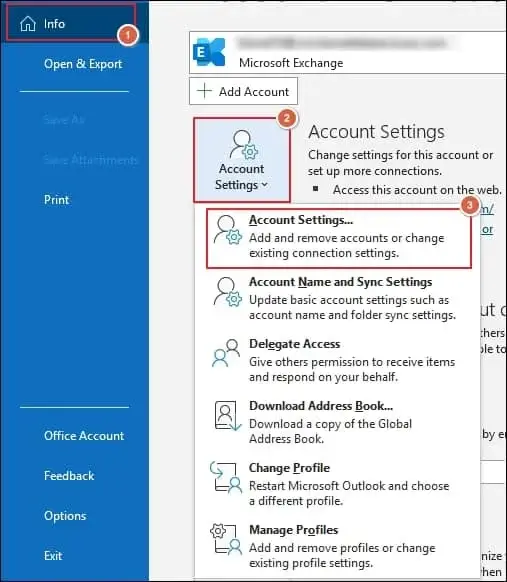The height and width of the screenshot is (582, 507).
Task: Choose Download Address Book... menu entry
Action: [337, 422]
